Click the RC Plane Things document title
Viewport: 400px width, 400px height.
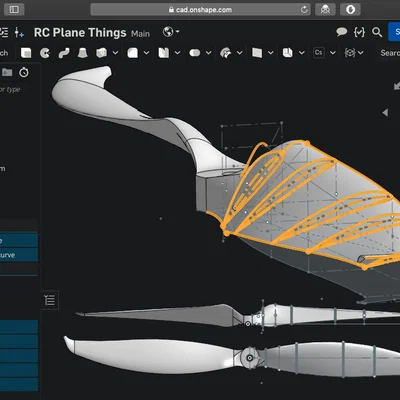pyautogui.click(x=80, y=33)
